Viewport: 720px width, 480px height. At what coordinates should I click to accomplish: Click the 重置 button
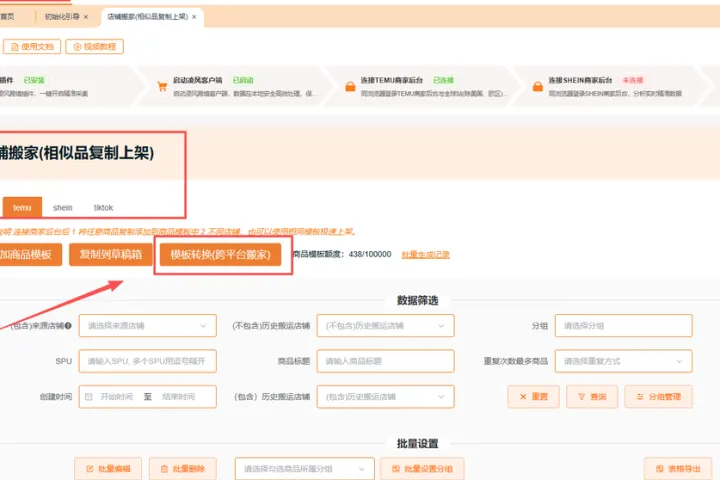point(534,396)
